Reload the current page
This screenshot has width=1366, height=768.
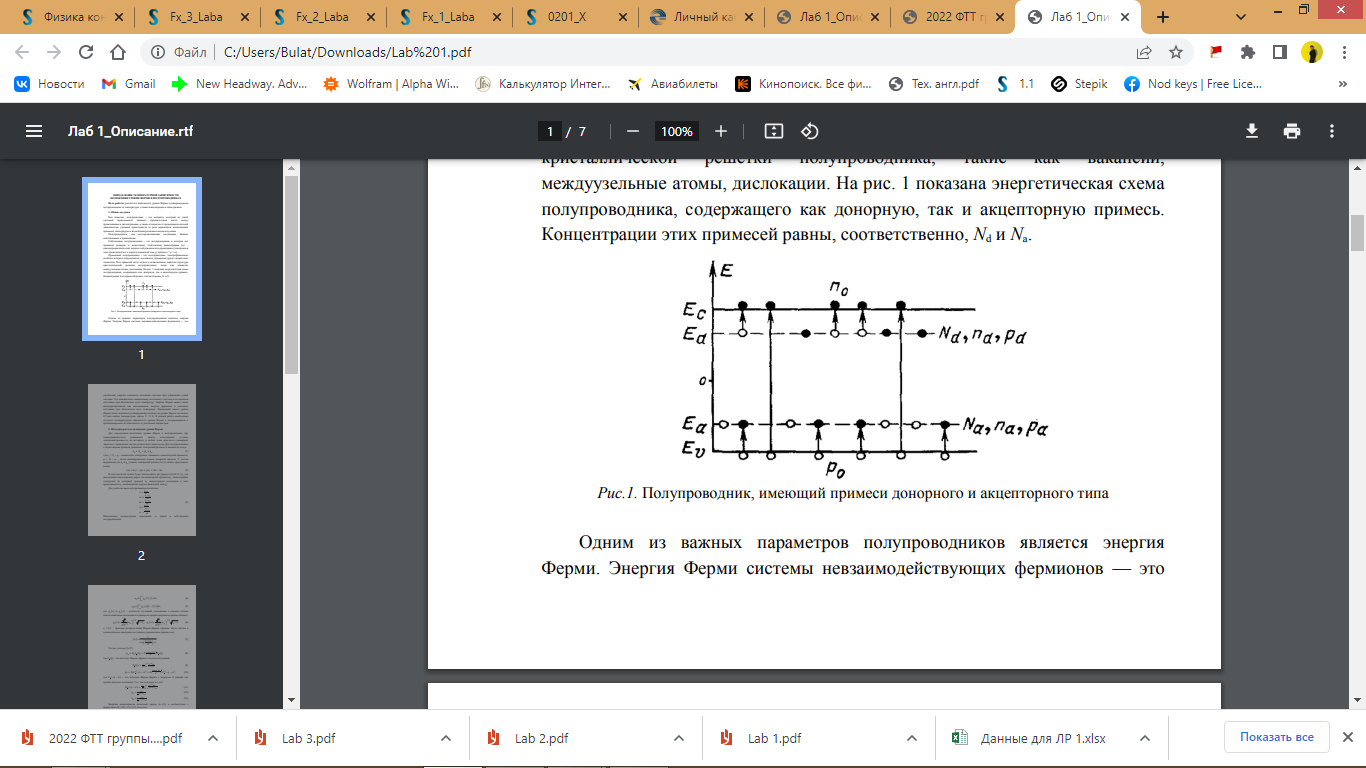86,52
